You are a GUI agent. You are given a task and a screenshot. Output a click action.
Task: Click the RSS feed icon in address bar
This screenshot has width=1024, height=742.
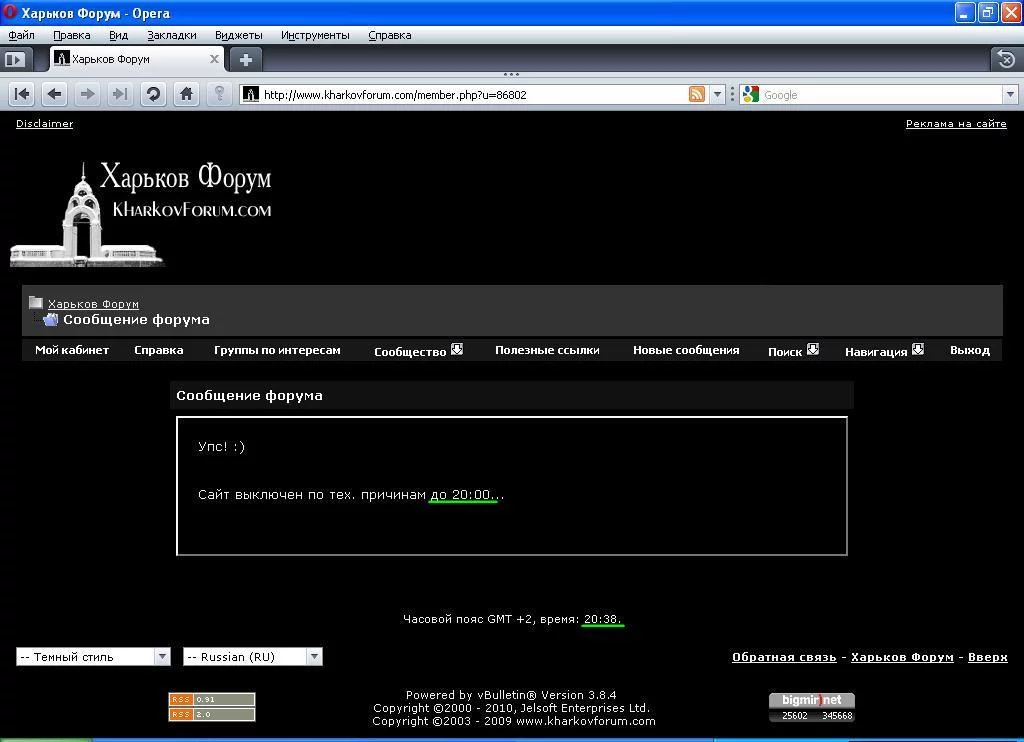[697, 94]
